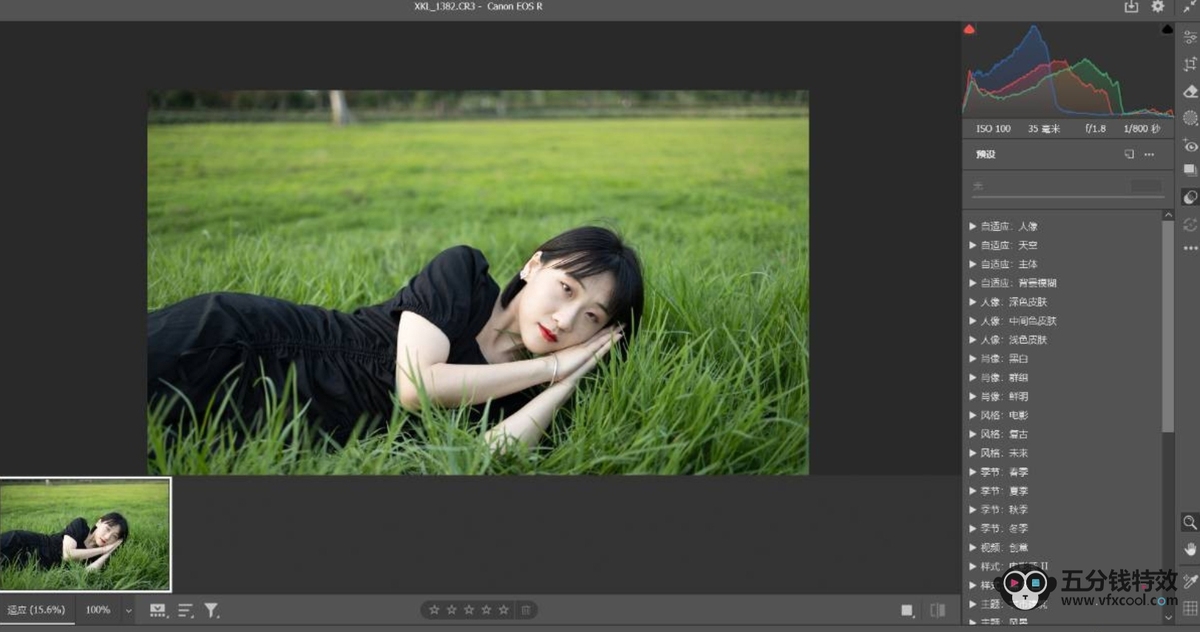Image resolution: width=1200 pixels, height=632 pixels.
Task: Adjust the preset amount slider
Action: (1067, 195)
